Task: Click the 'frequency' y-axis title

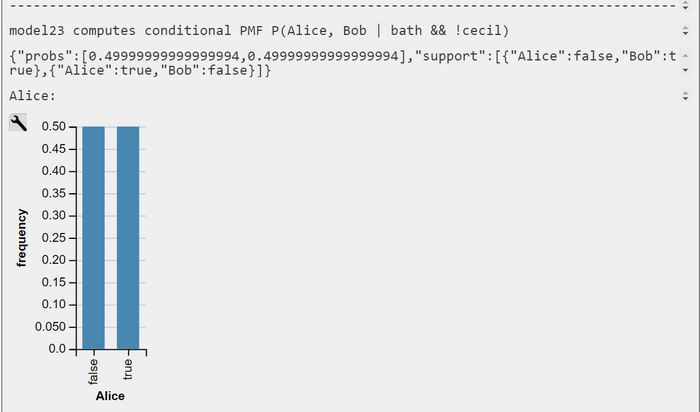Action: 21,237
